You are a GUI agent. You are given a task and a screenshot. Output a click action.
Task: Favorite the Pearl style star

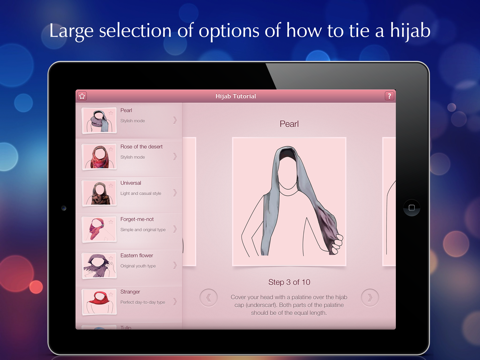(111, 112)
